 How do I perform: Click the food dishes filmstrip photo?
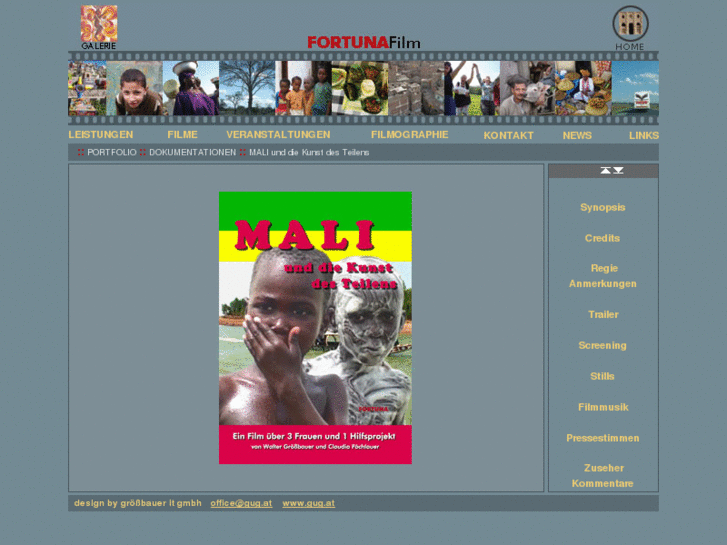[x=360, y=88]
